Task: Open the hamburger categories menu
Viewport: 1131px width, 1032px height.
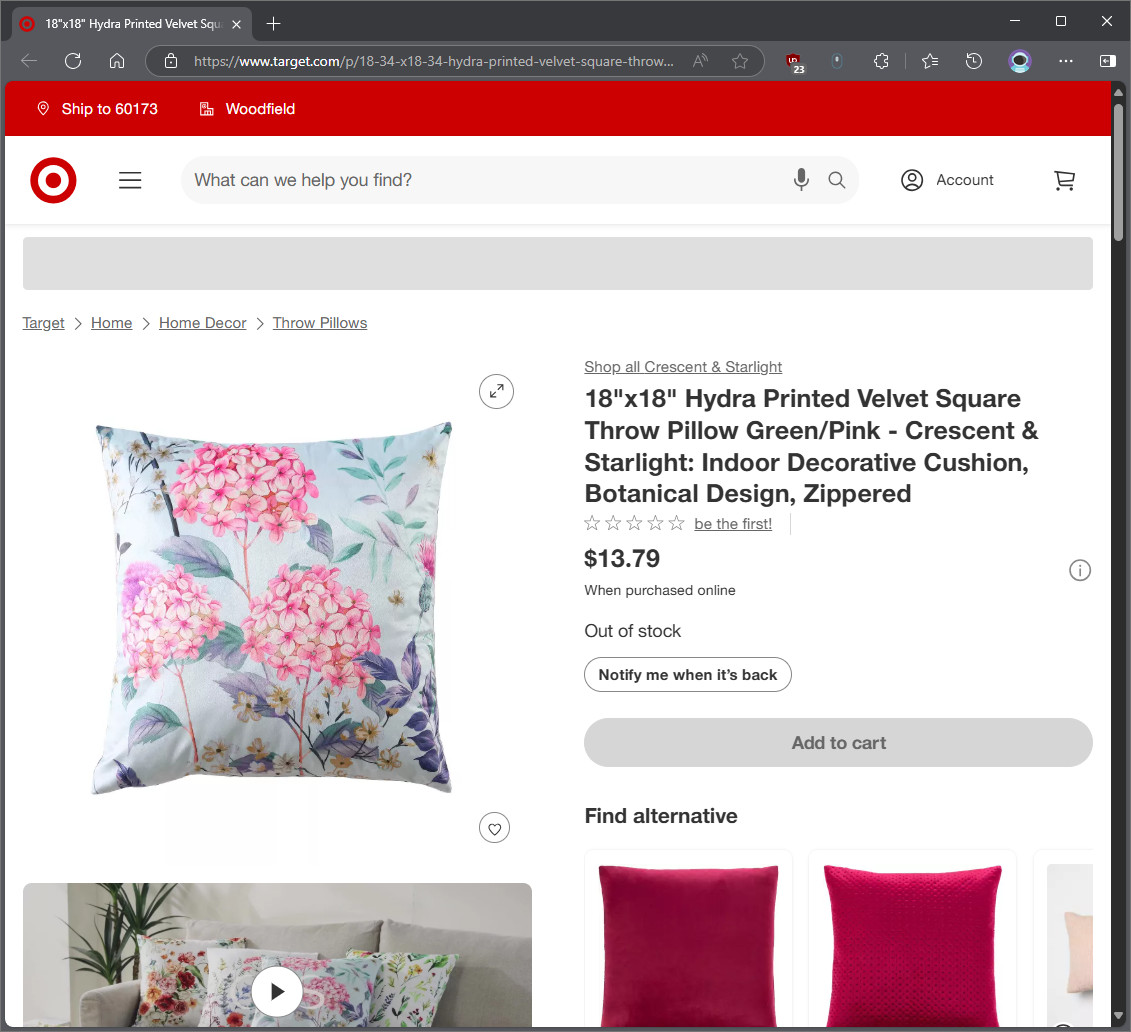Action: pos(130,180)
